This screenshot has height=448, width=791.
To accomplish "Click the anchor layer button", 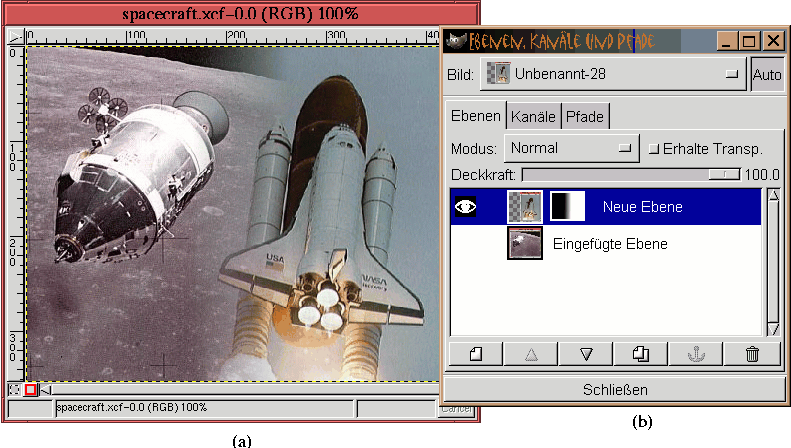I will tap(697, 353).
